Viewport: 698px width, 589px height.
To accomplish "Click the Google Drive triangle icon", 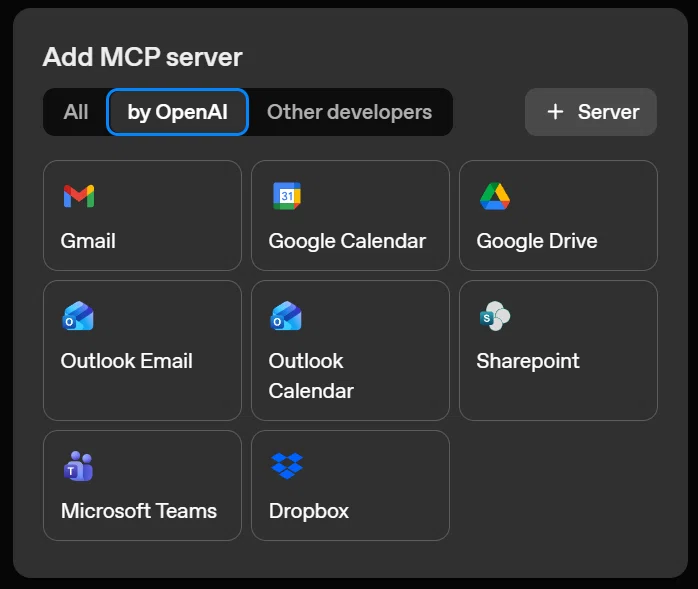I will [x=495, y=196].
